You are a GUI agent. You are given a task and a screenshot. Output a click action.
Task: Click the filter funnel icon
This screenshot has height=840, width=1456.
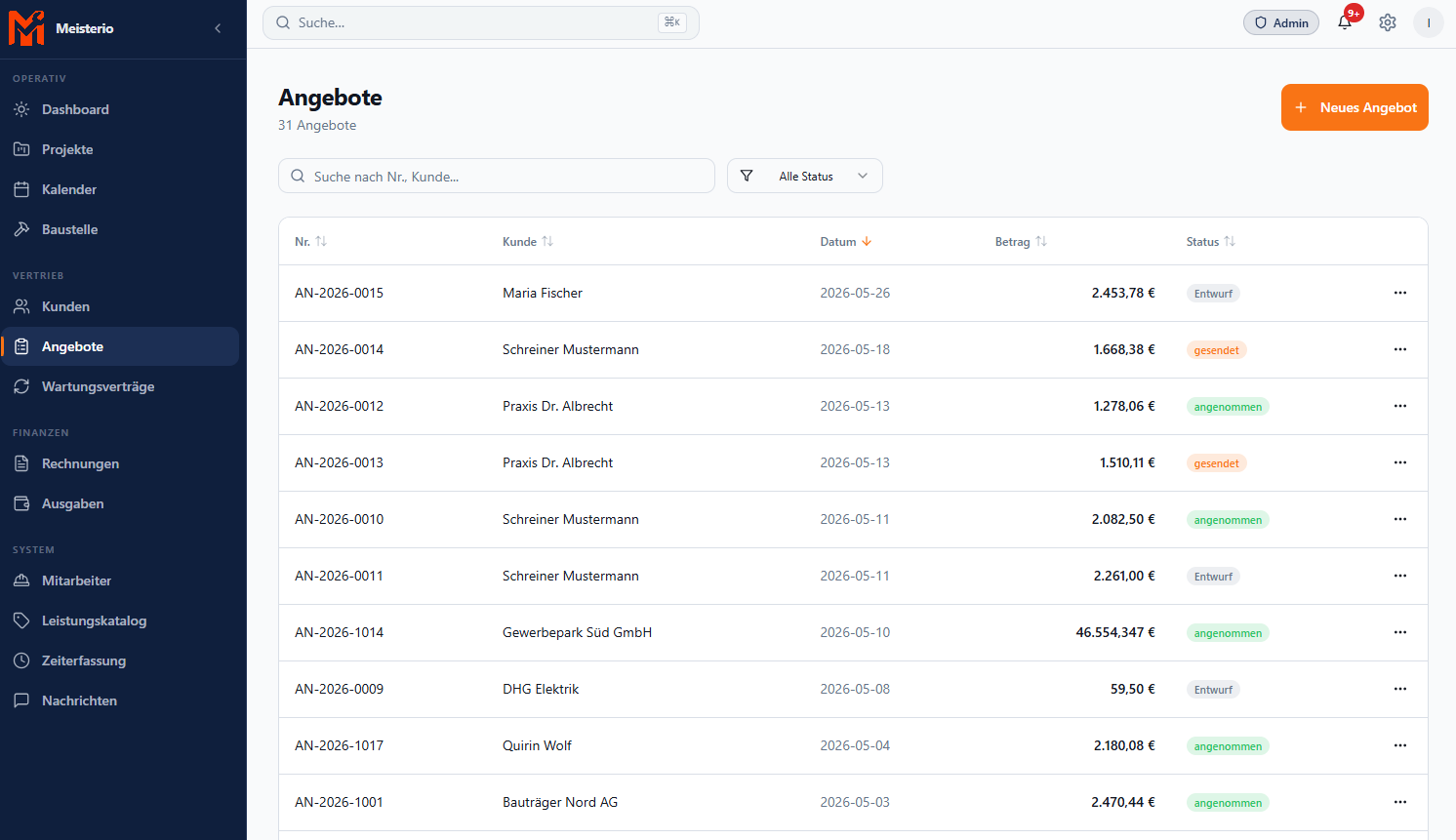tap(747, 176)
